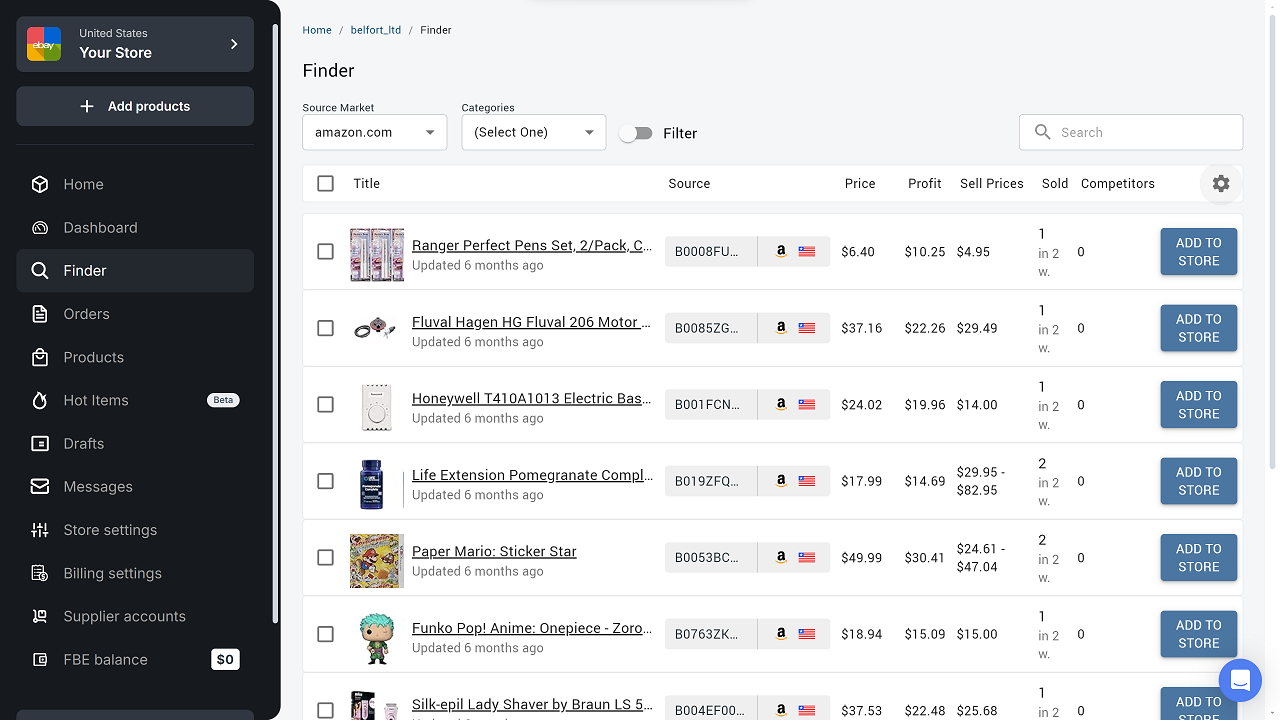Check the Funko Pop Zoro row checkbox

point(325,634)
